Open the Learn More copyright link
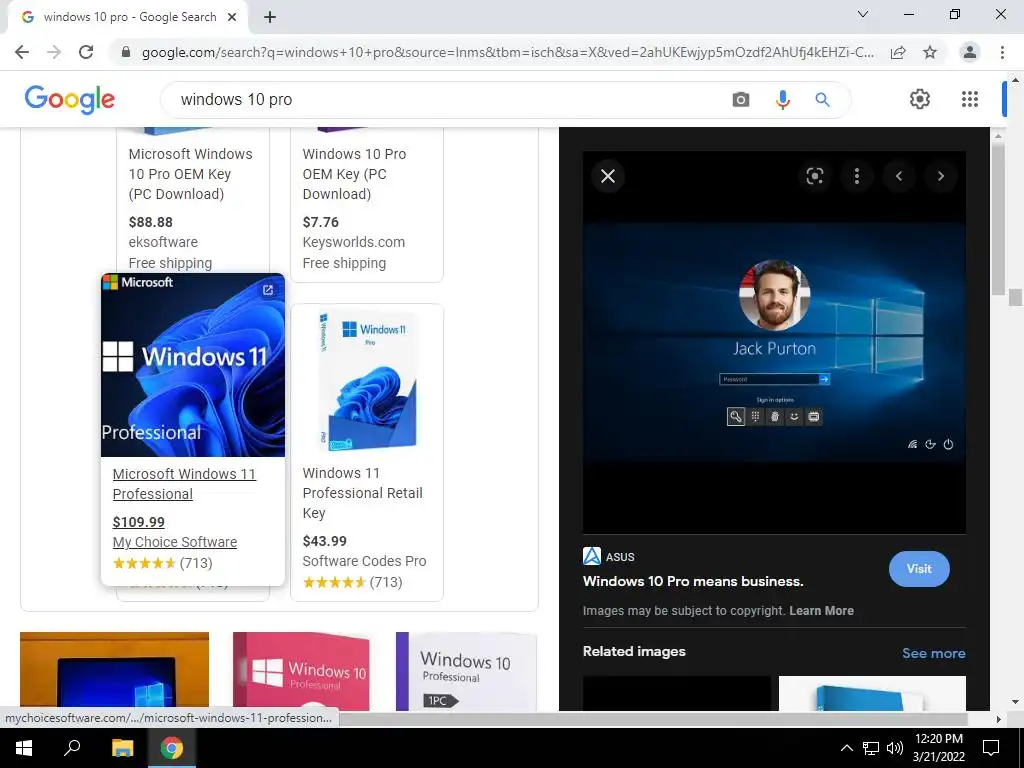The height and width of the screenshot is (768, 1024). [822, 611]
